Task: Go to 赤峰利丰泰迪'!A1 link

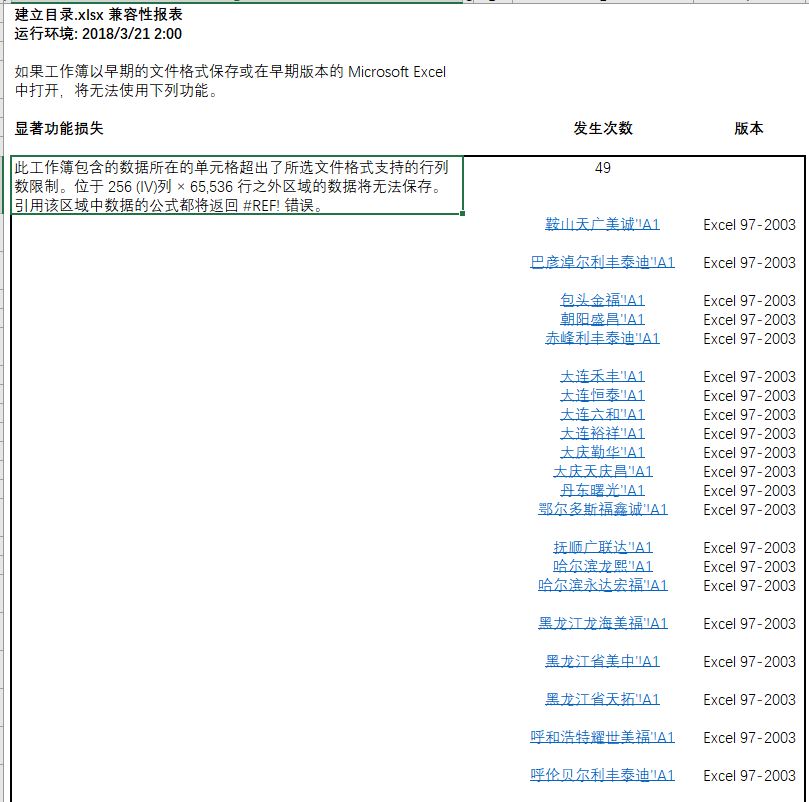Action: click(602, 339)
